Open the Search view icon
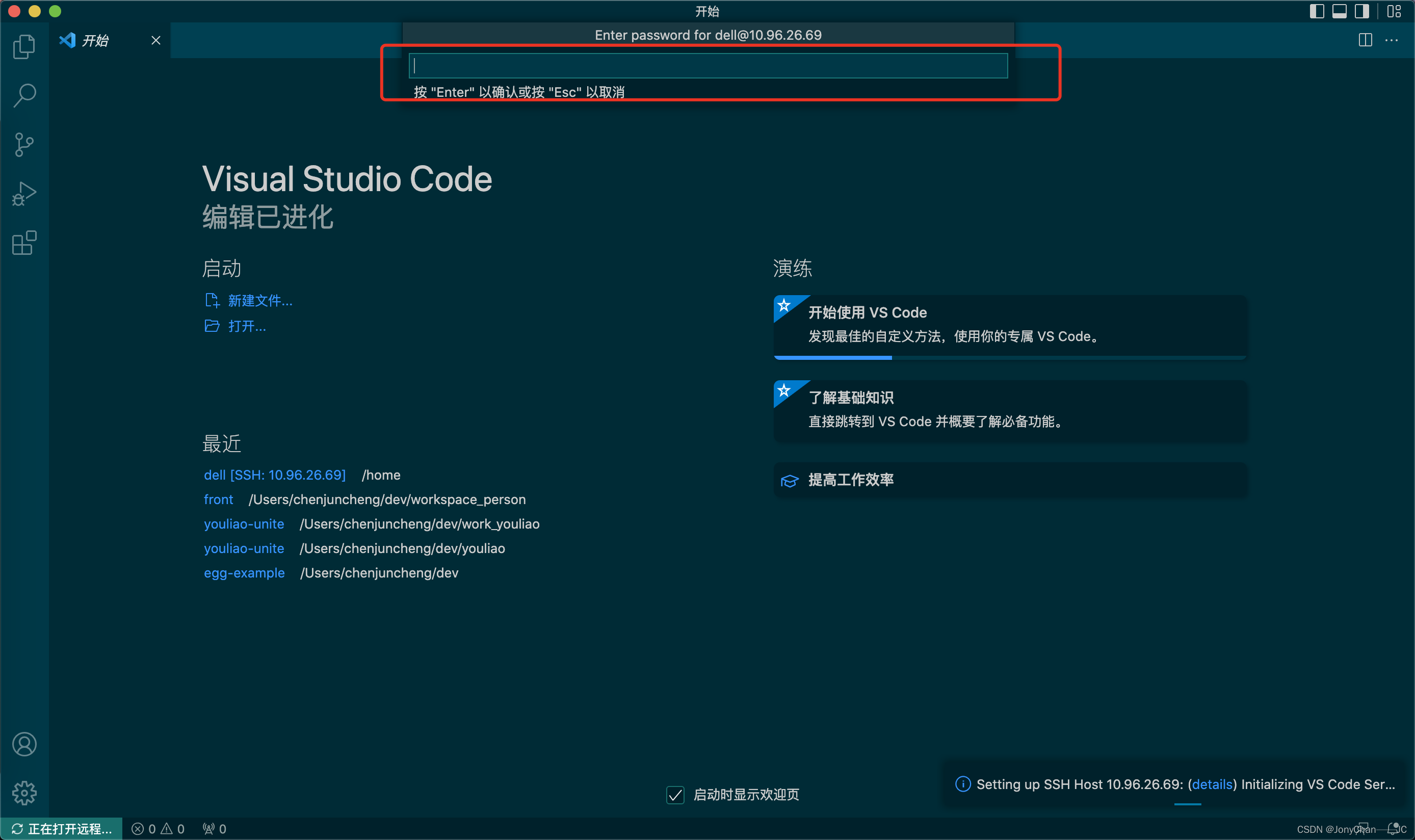The image size is (1415, 840). [x=24, y=95]
